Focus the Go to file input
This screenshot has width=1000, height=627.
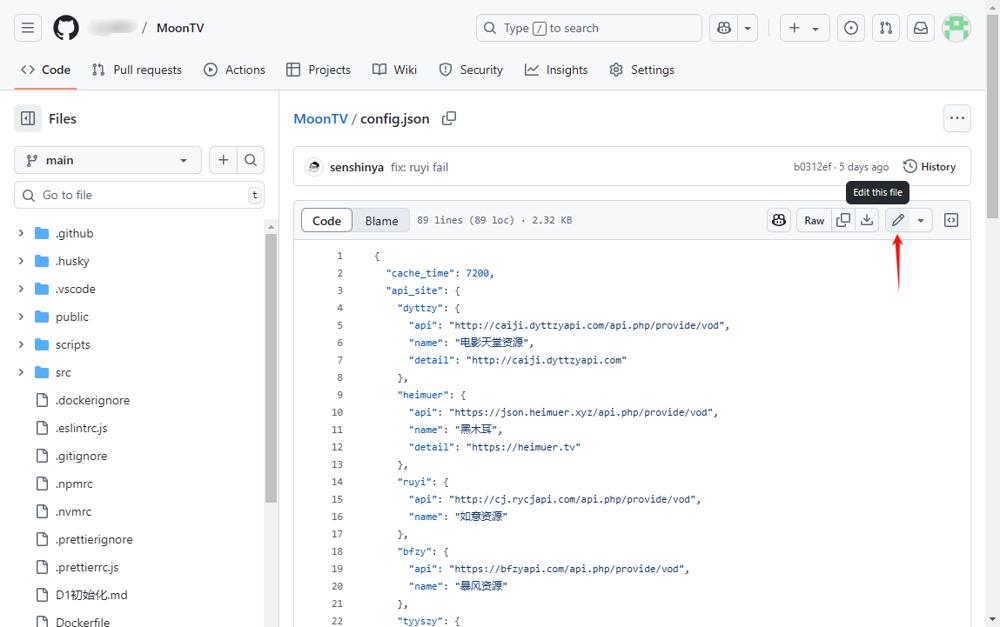[140, 195]
